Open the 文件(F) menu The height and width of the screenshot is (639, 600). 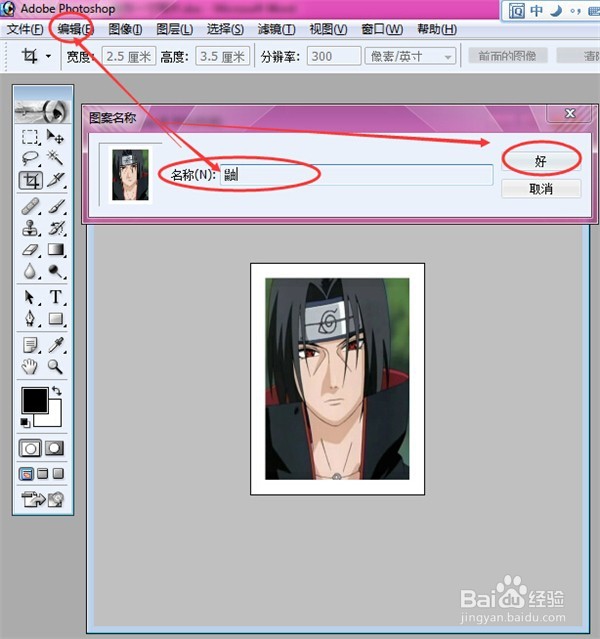coord(25,29)
